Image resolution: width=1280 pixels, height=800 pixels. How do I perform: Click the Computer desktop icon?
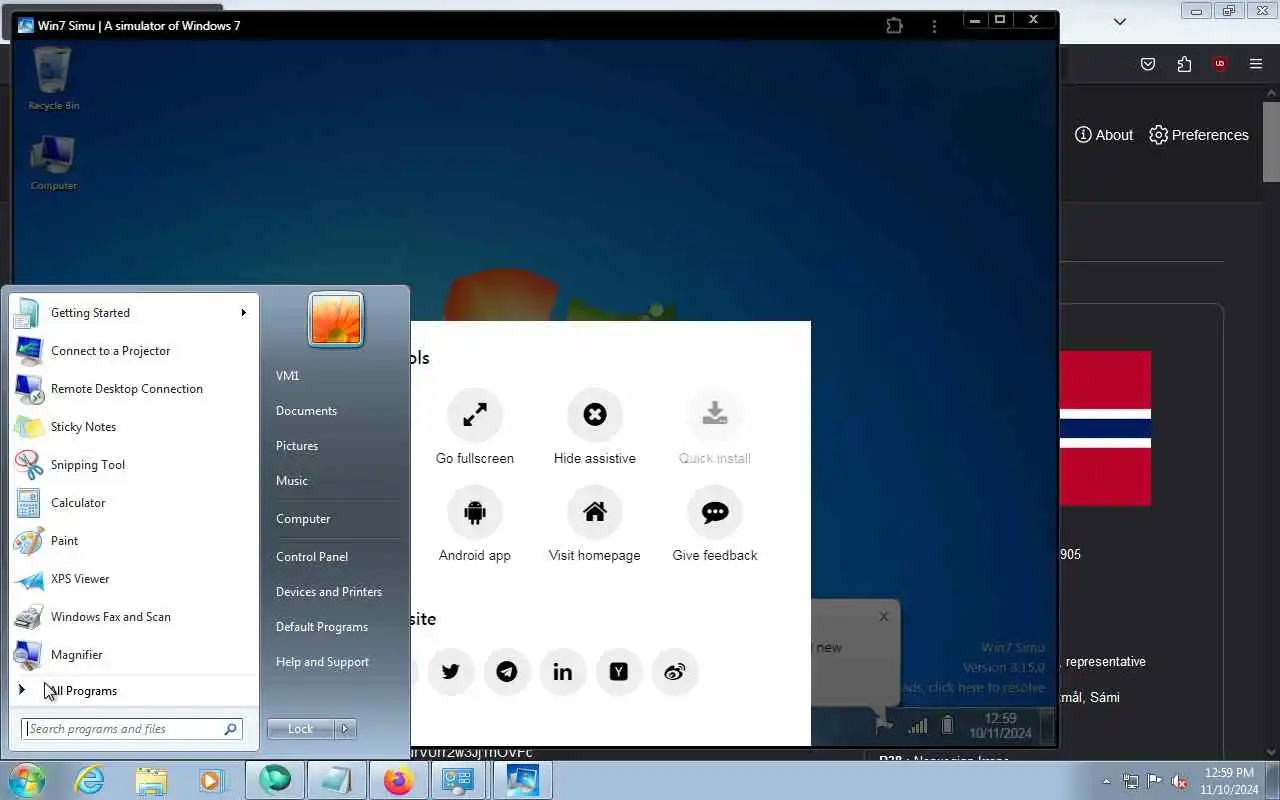(53, 162)
